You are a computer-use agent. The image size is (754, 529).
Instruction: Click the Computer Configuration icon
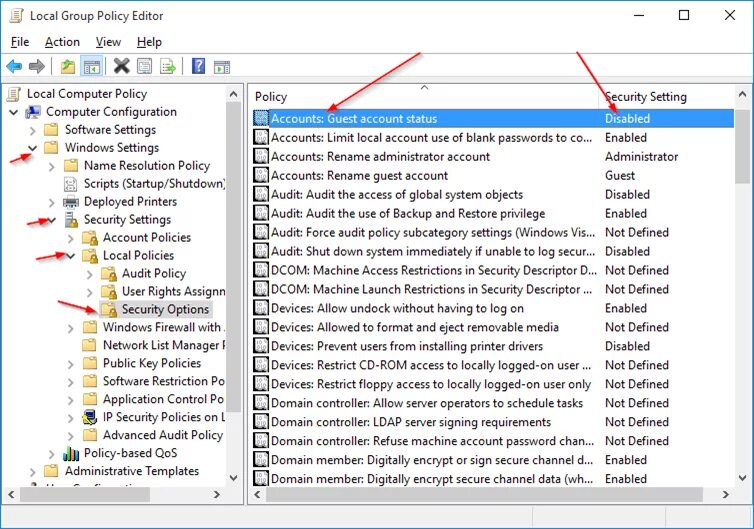[33, 112]
